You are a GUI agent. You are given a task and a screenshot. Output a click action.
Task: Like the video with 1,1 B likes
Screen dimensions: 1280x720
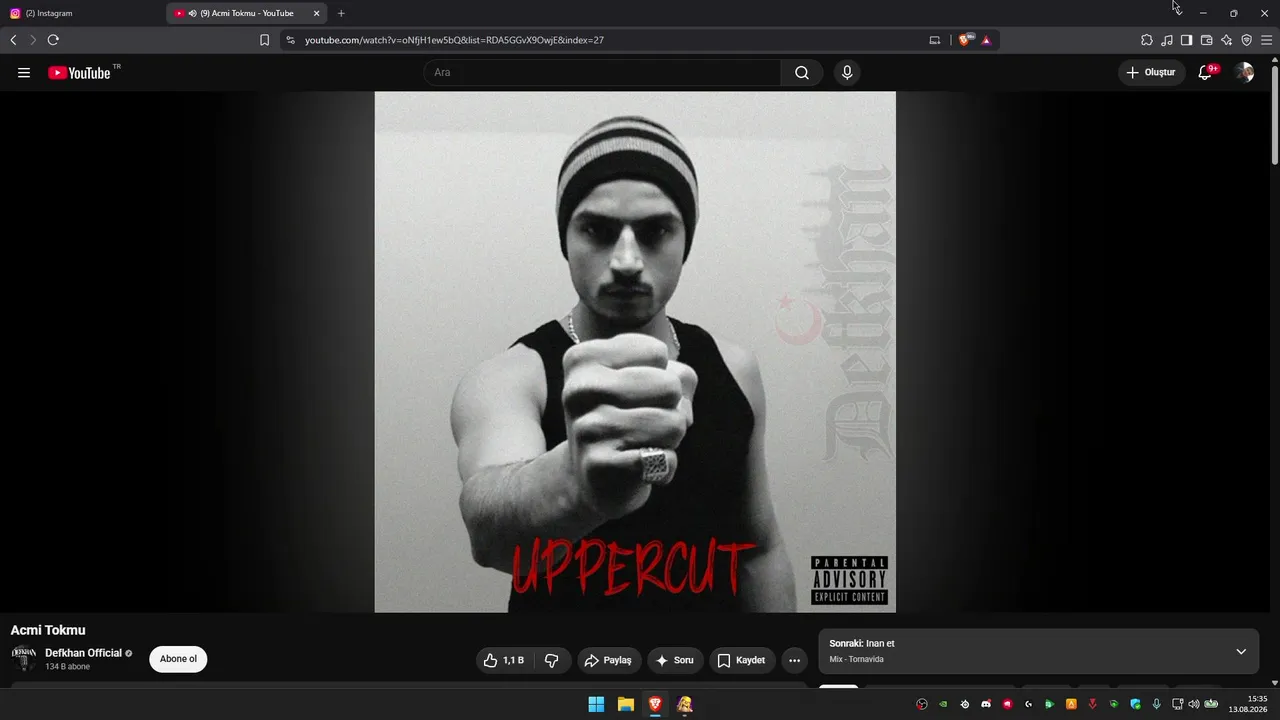(504, 660)
